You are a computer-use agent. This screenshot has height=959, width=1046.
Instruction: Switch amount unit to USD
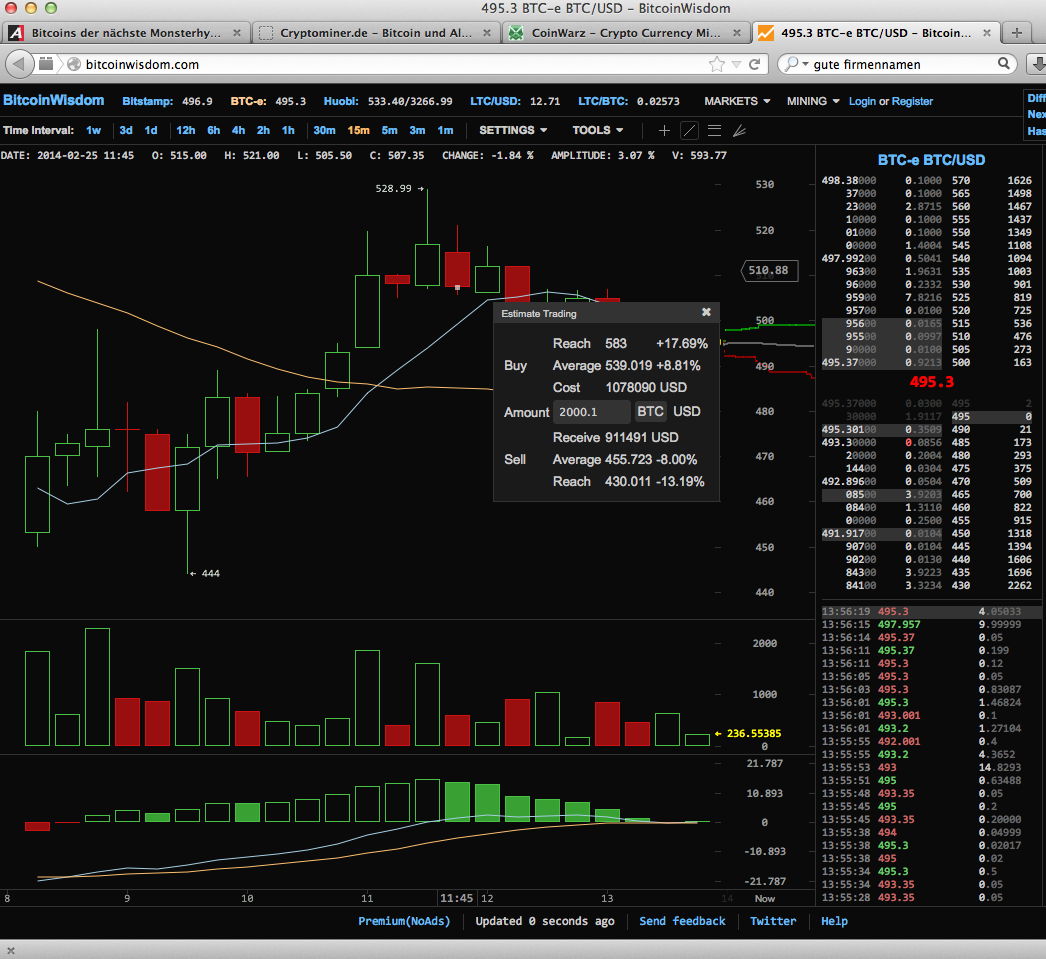[x=686, y=411]
